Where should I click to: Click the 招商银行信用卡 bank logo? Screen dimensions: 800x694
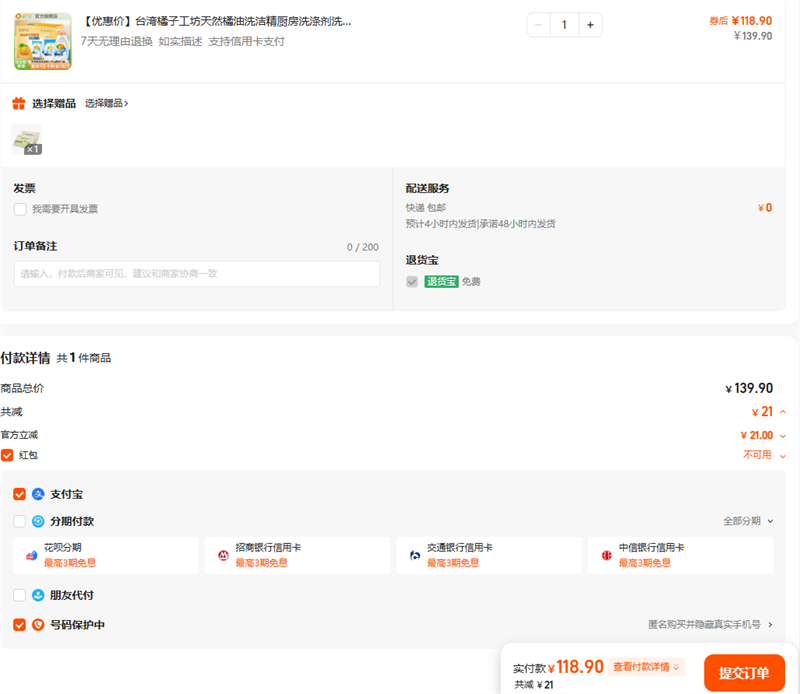[223, 555]
